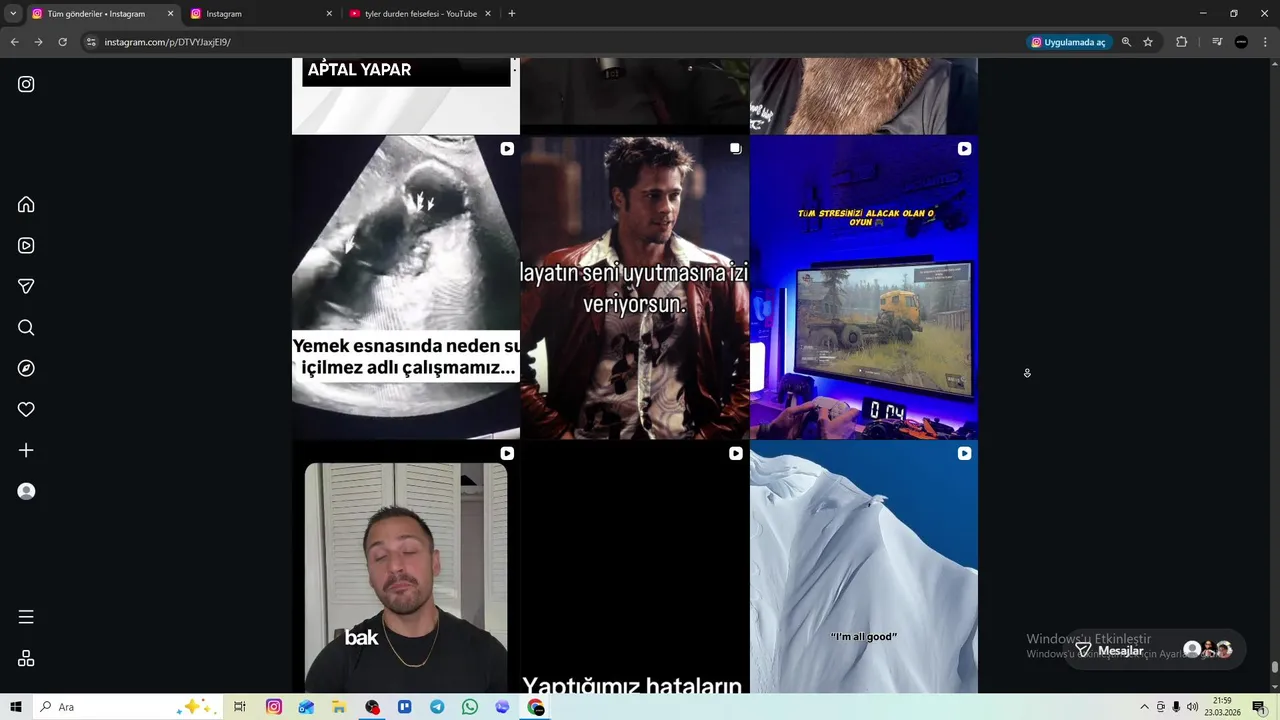Open the notification center icon
This screenshot has width=1280, height=720.
[x=1259, y=707]
